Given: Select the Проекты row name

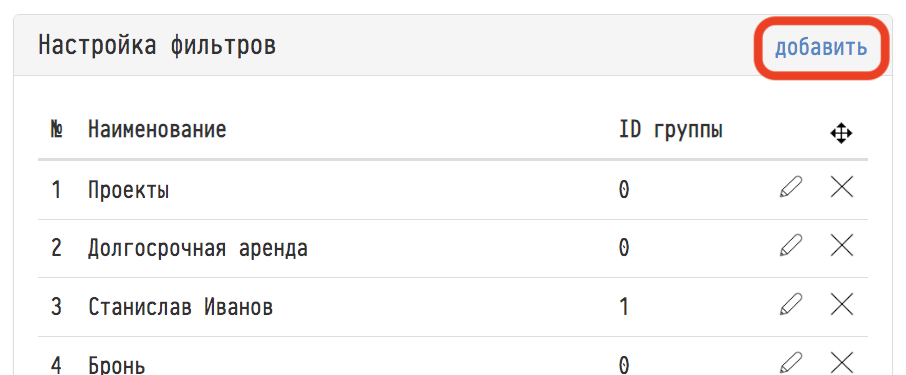Looking at the screenshot, I should (x=128, y=190).
